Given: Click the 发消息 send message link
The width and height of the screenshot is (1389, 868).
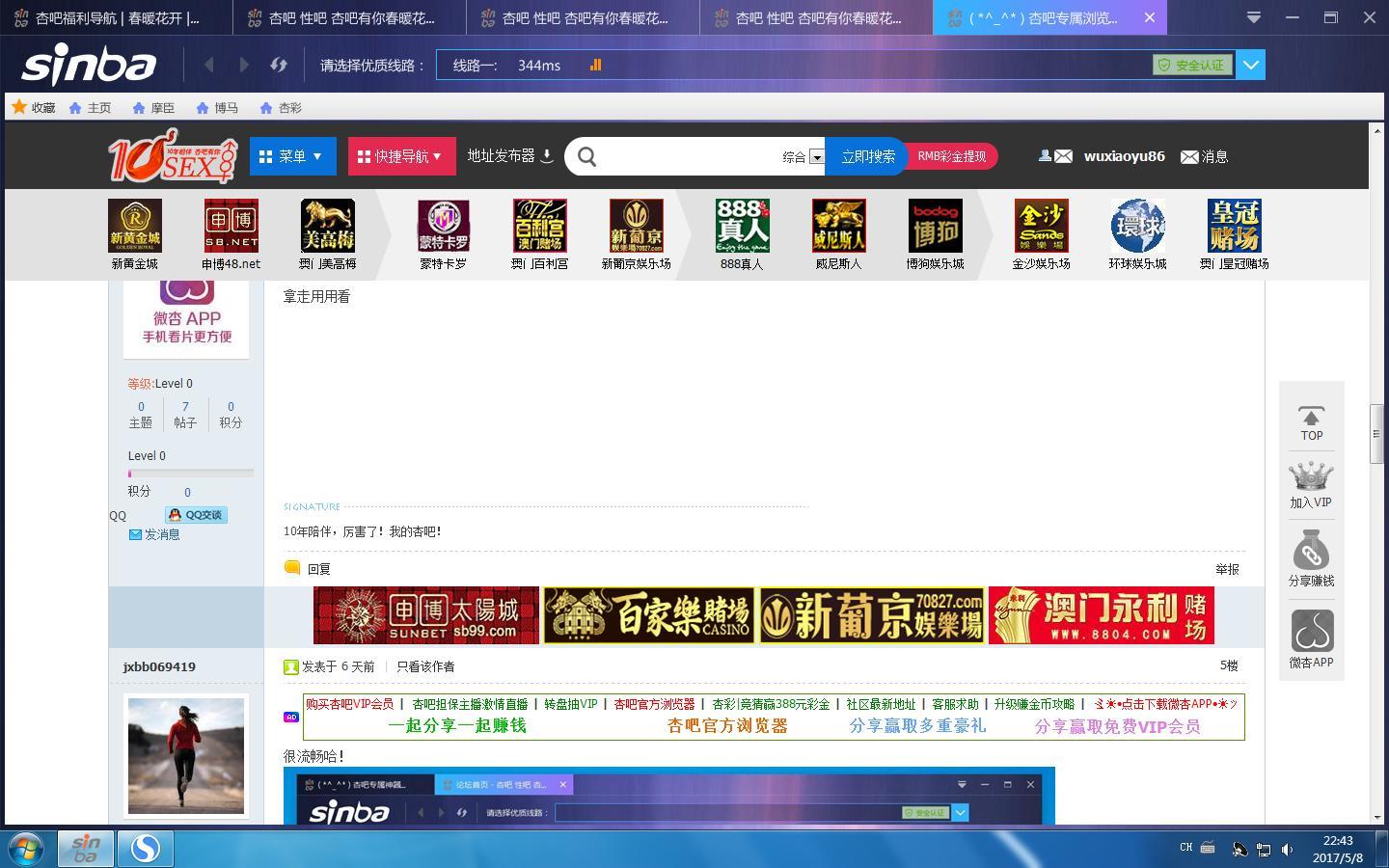Looking at the screenshot, I should click(154, 534).
